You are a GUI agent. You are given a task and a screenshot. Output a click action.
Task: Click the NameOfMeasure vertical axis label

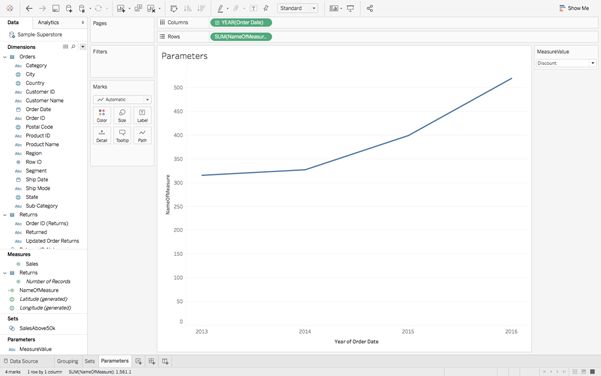click(167, 195)
